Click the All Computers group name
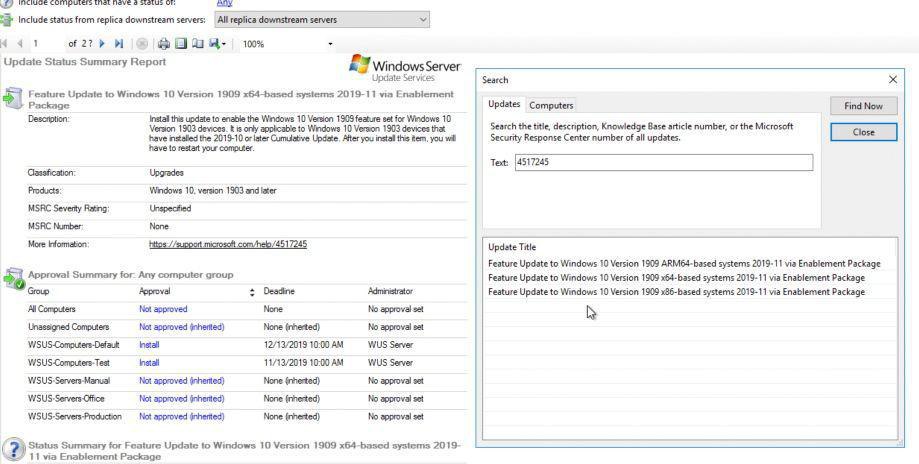 point(52,309)
